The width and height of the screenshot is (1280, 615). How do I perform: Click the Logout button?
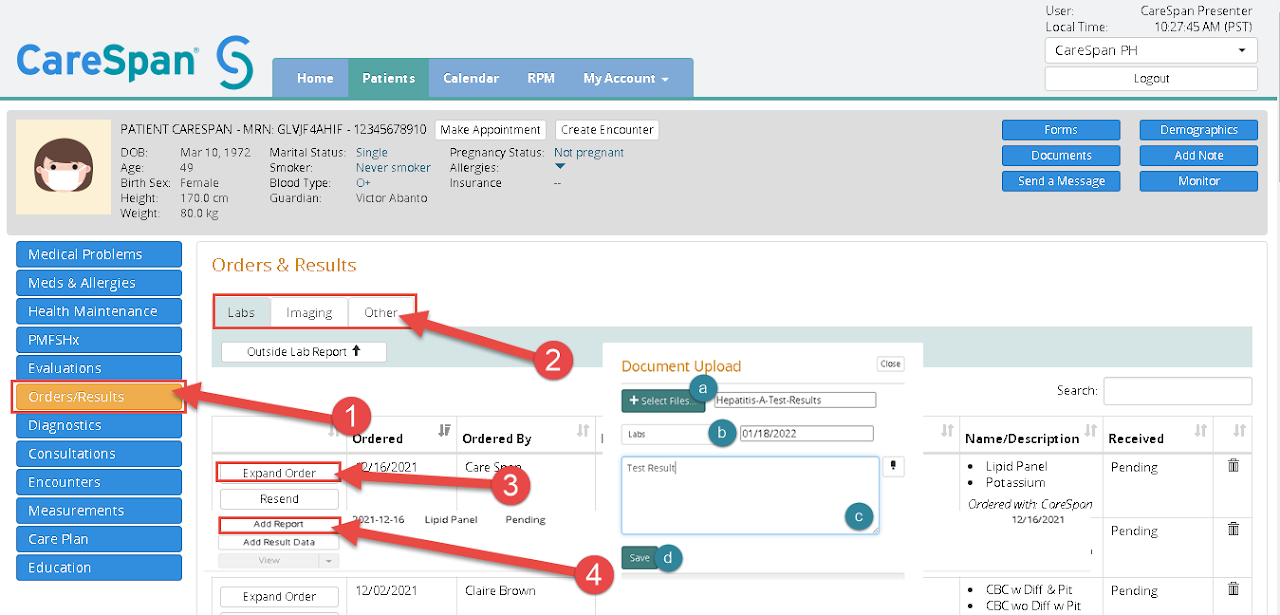[x=1151, y=78]
